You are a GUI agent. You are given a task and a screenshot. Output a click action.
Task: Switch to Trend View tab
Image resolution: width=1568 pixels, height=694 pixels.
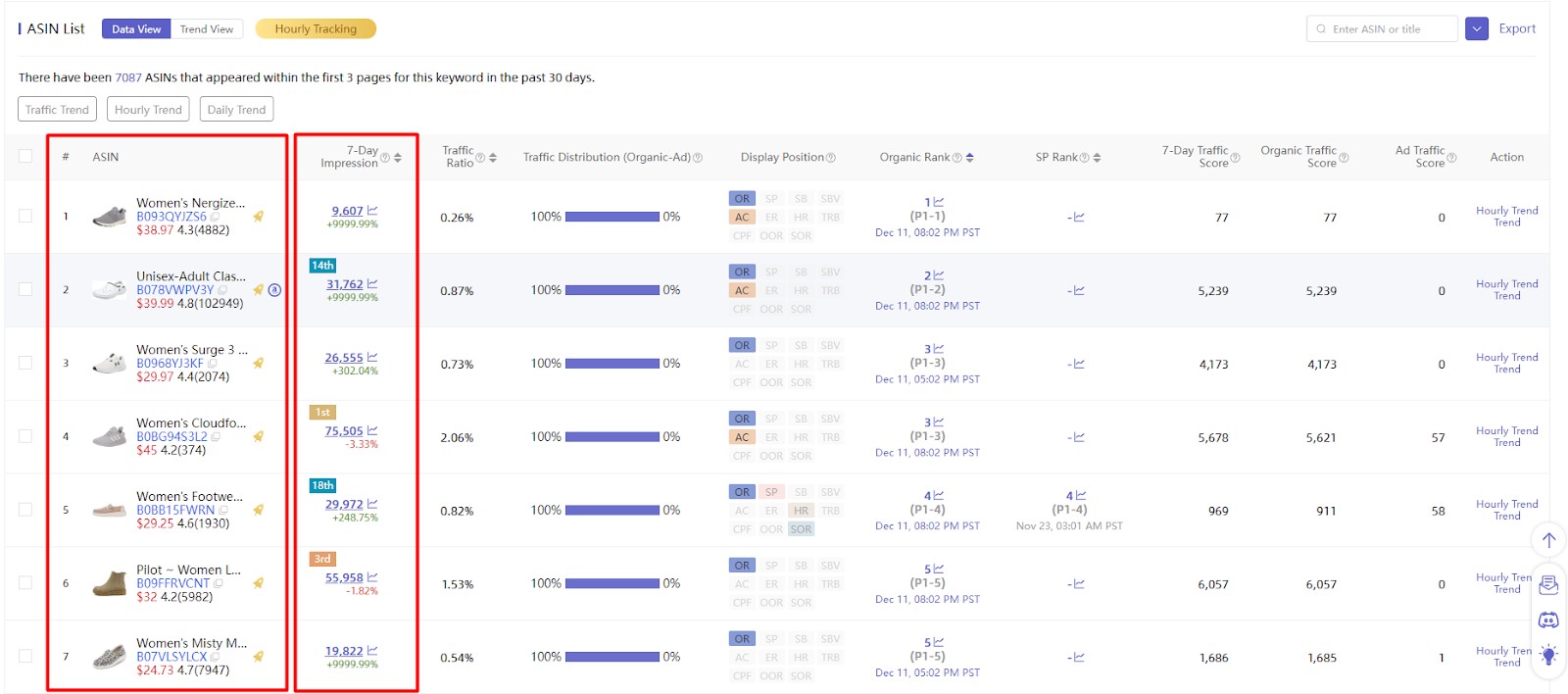click(207, 29)
